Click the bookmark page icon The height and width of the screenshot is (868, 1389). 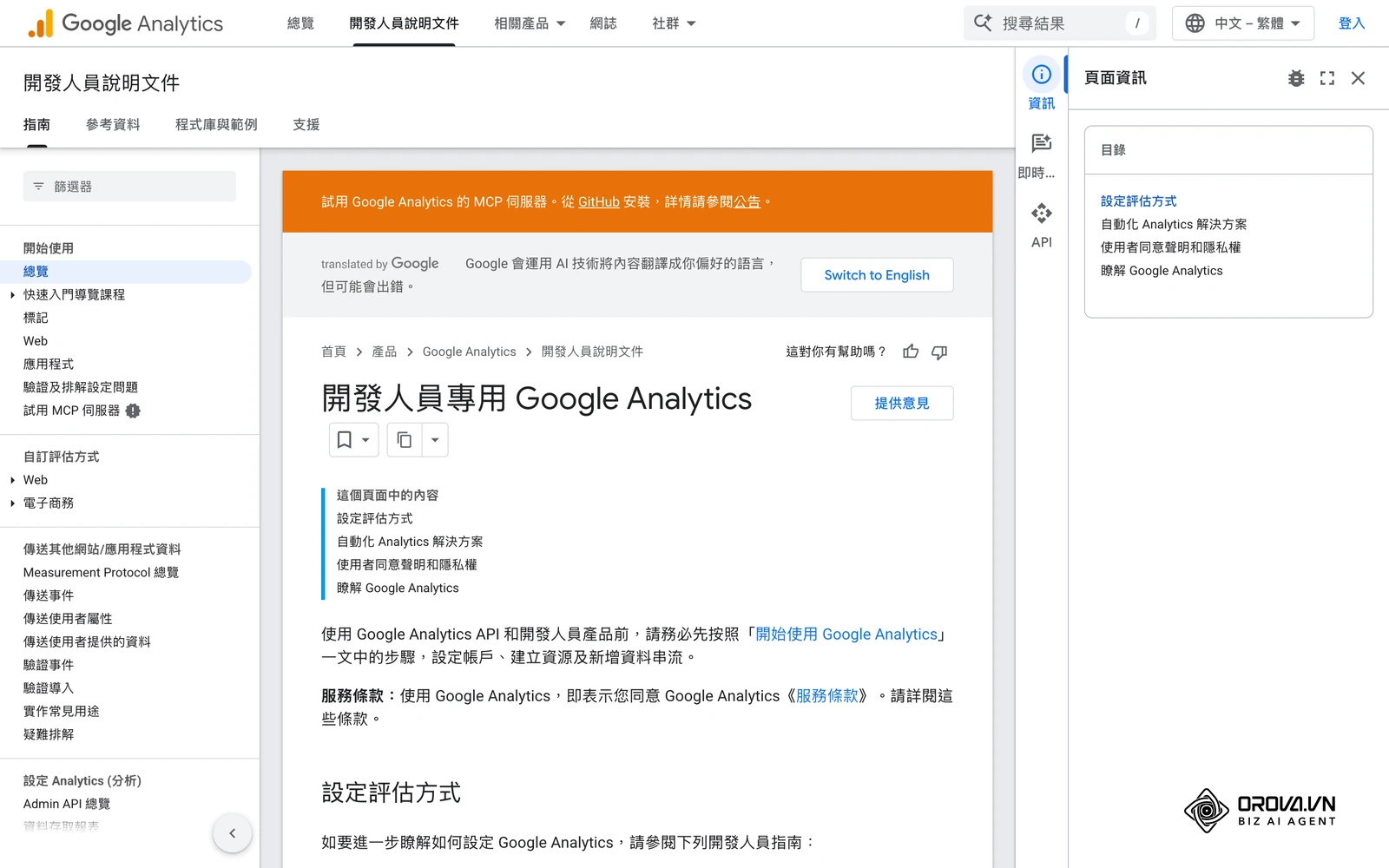pyautogui.click(x=345, y=440)
